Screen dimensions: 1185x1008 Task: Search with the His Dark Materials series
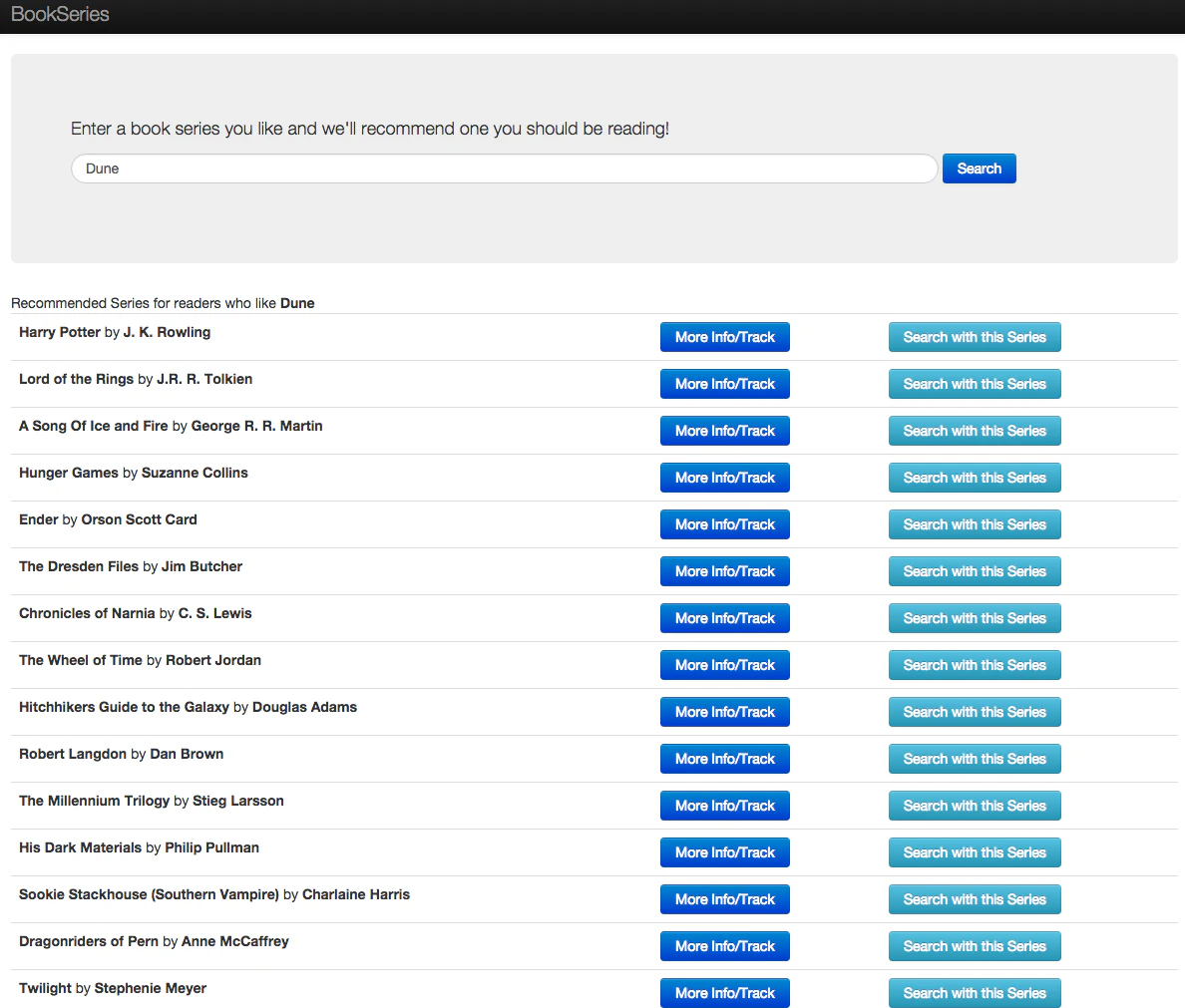[x=974, y=851]
